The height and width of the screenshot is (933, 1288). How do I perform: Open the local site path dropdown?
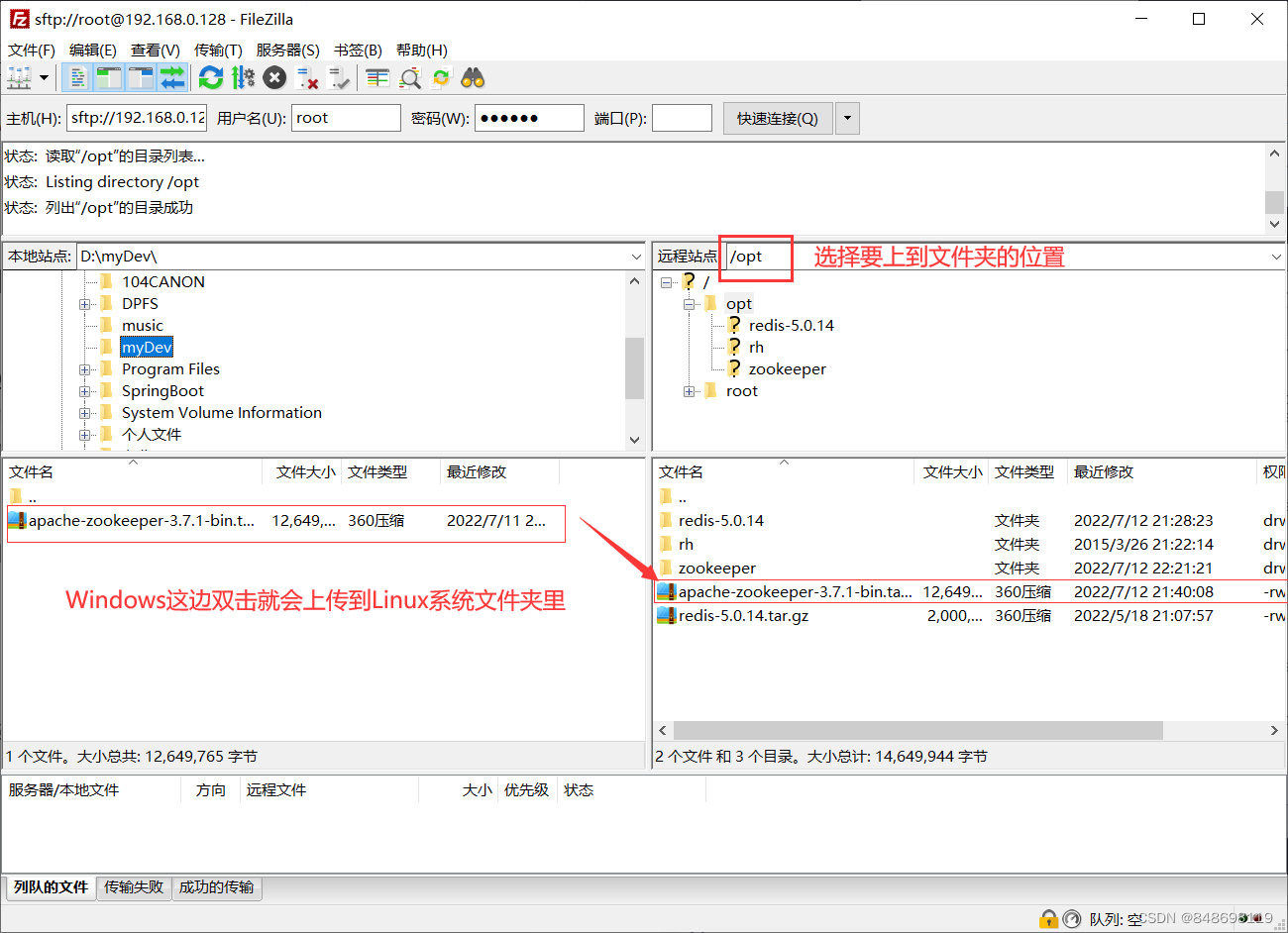coord(636,257)
